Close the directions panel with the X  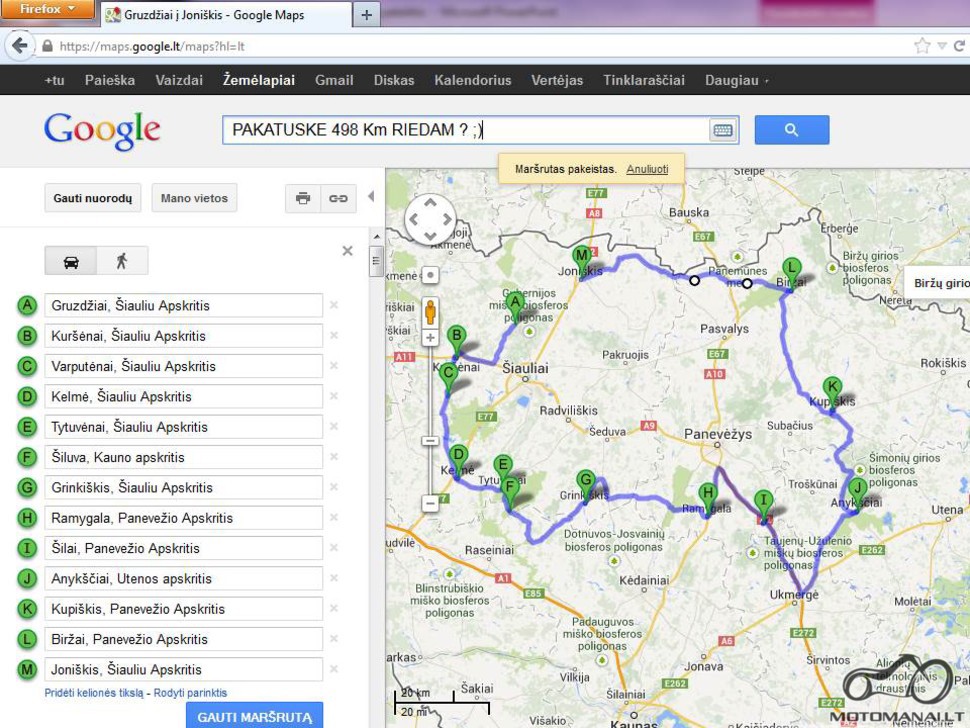[x=348, y=251]
